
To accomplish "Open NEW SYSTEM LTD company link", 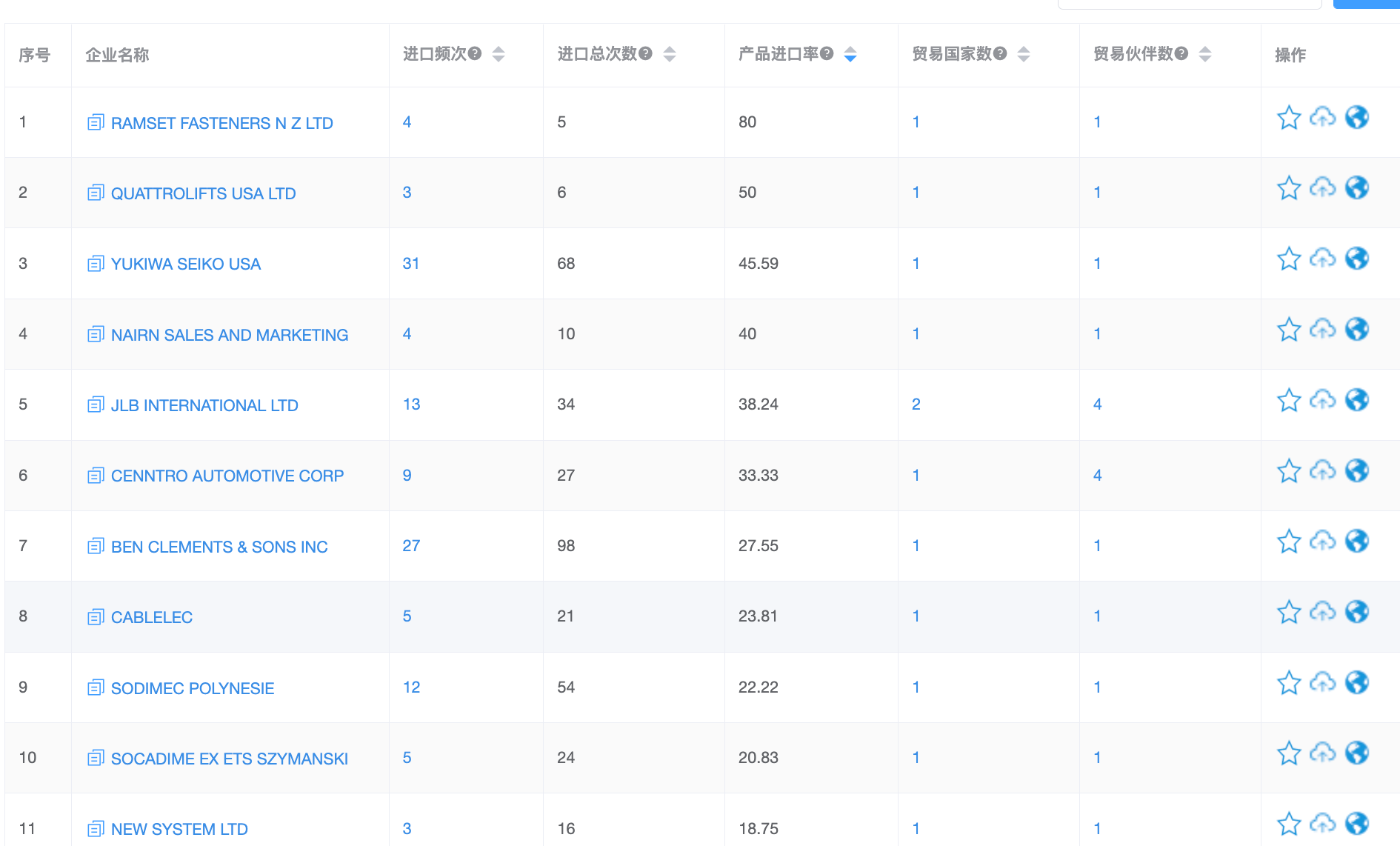I will point(179,829).
